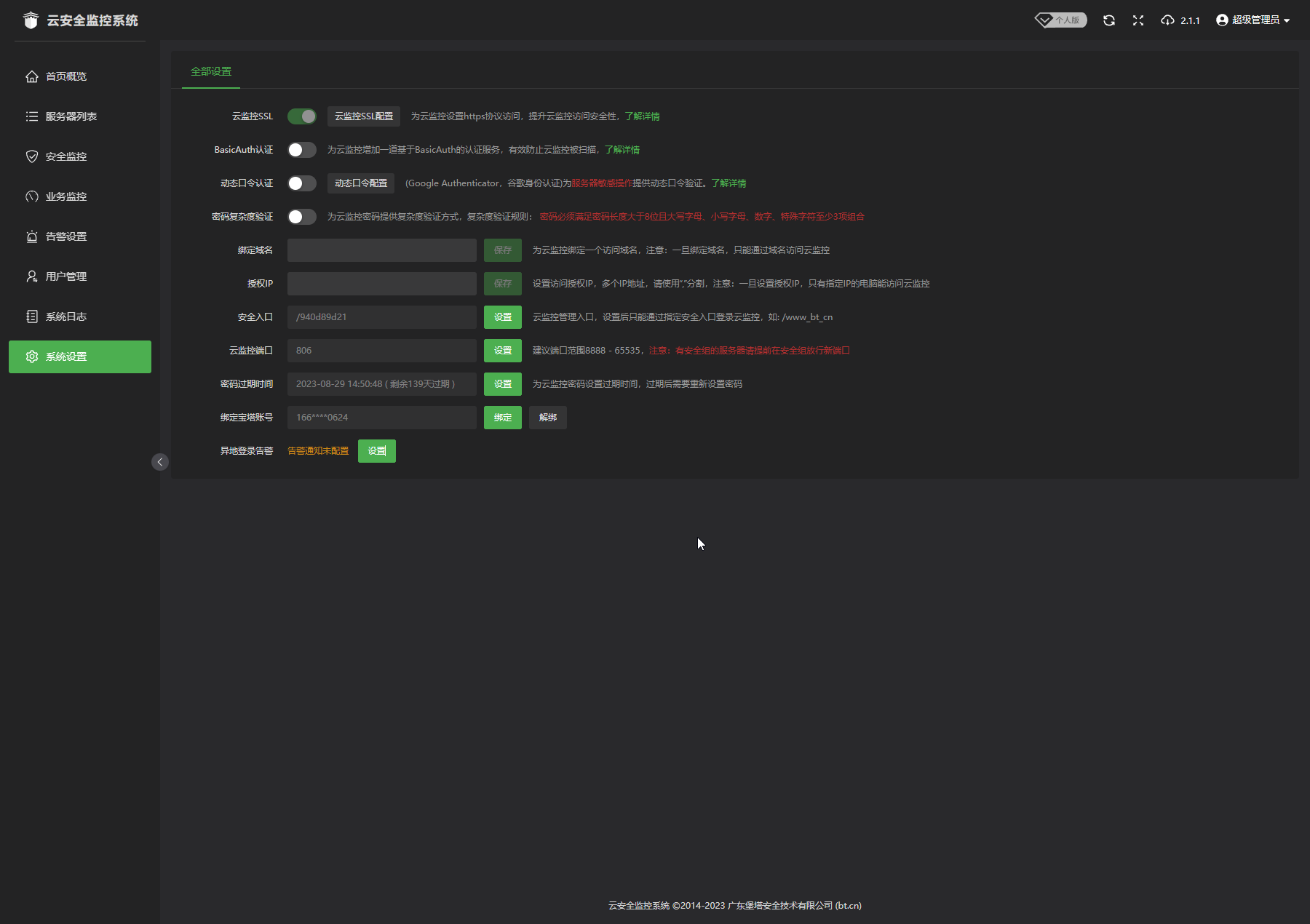The image size is (1310, 924).
Task: Collapse the sidebar with the arrow handle
Action: click(x=160, y=462)
